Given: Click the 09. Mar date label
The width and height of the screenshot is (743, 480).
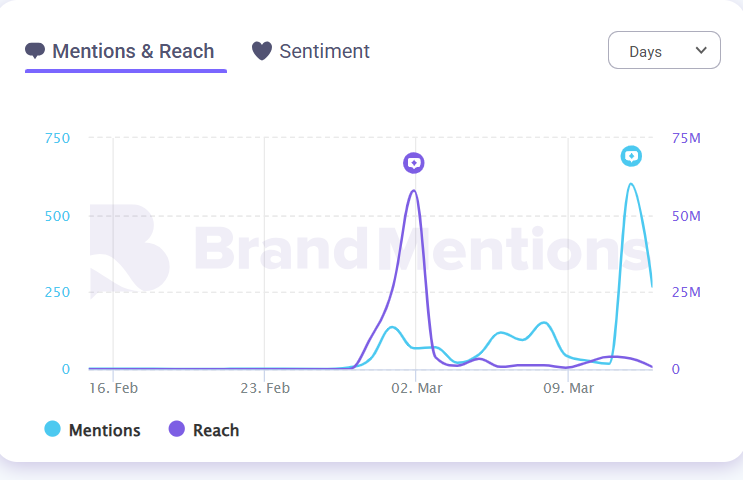Looking at the screenshot, I should (568, 389).
